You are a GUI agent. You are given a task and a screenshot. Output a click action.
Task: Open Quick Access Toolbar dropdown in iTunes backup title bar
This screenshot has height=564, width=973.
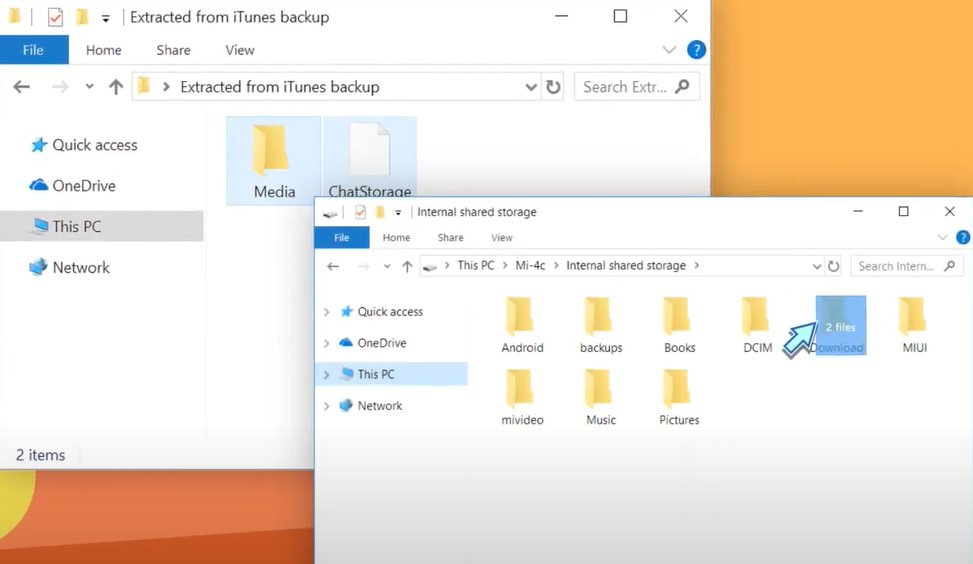(106, 19)
